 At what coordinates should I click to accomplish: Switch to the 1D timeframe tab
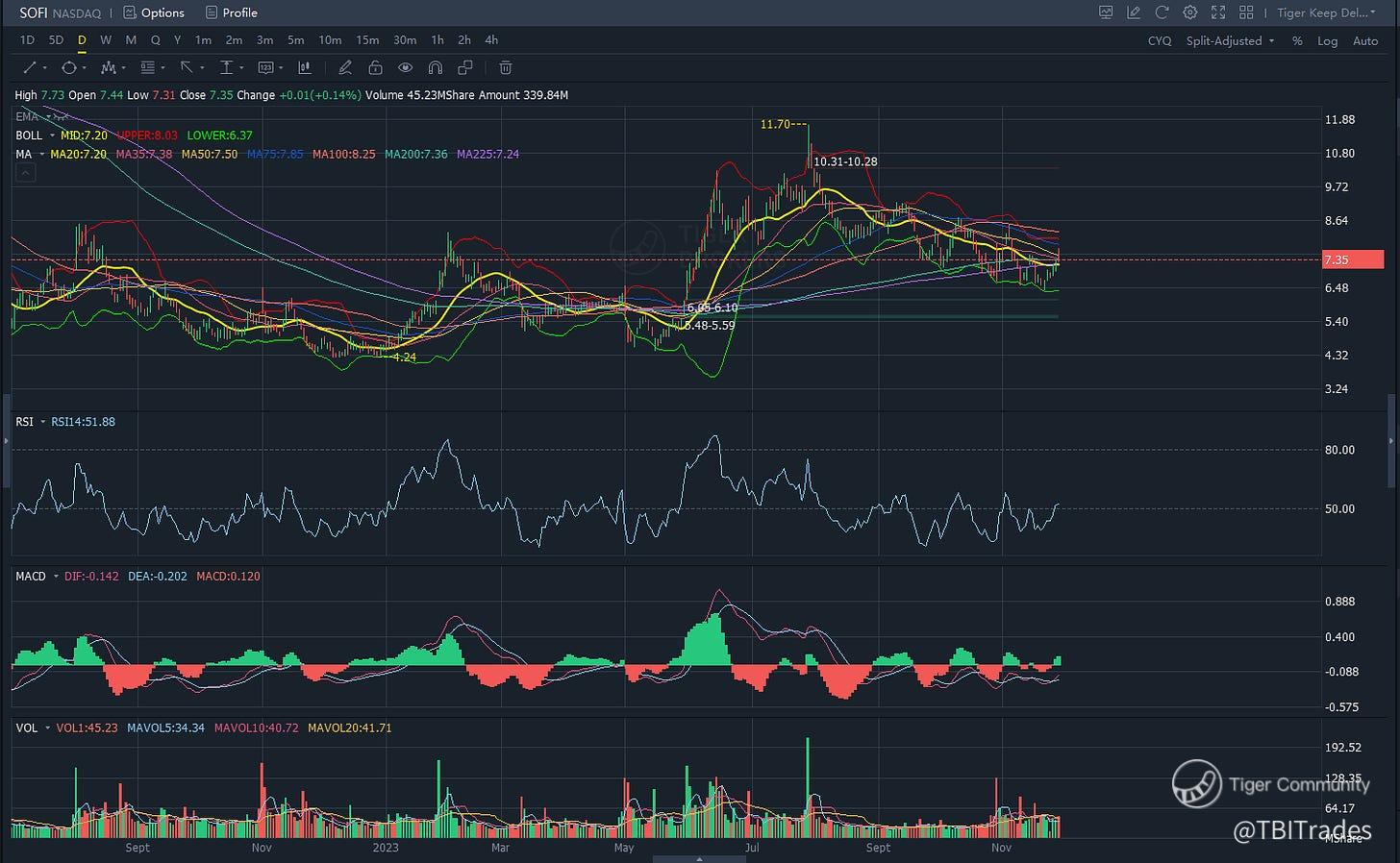(27, 40)
